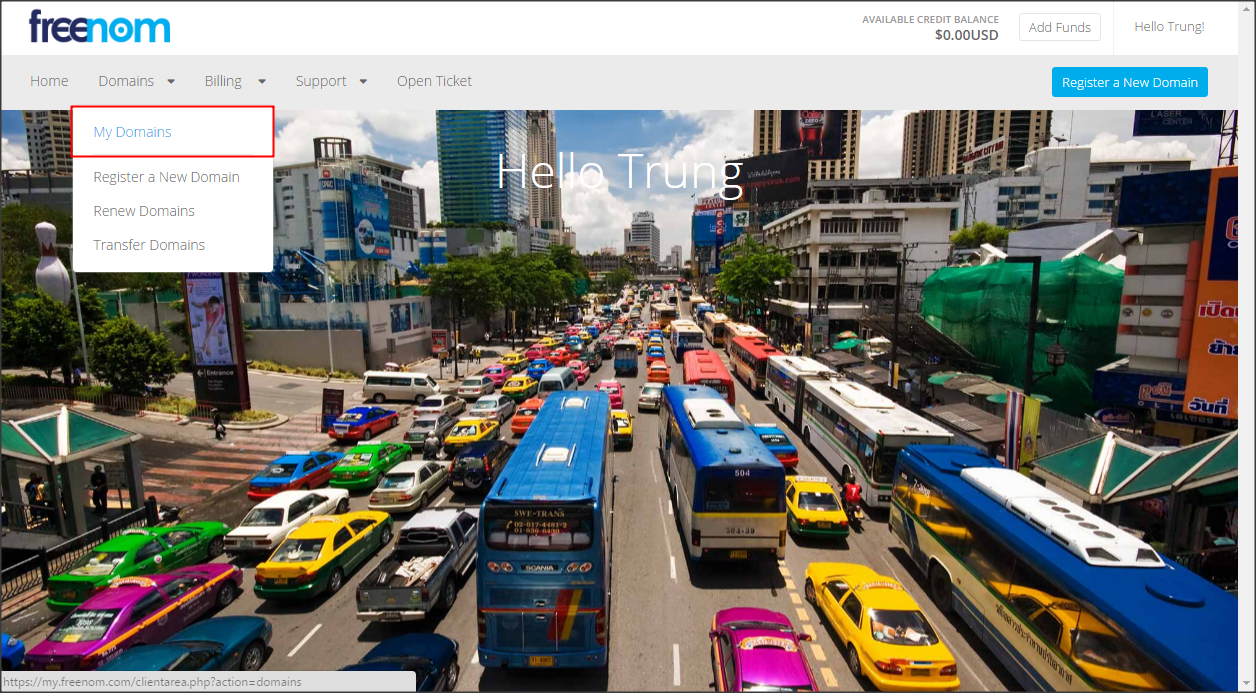Go to the Home nav link
Screen dimensions: 1256x693
pyautogui.click(x=49, y=81)
